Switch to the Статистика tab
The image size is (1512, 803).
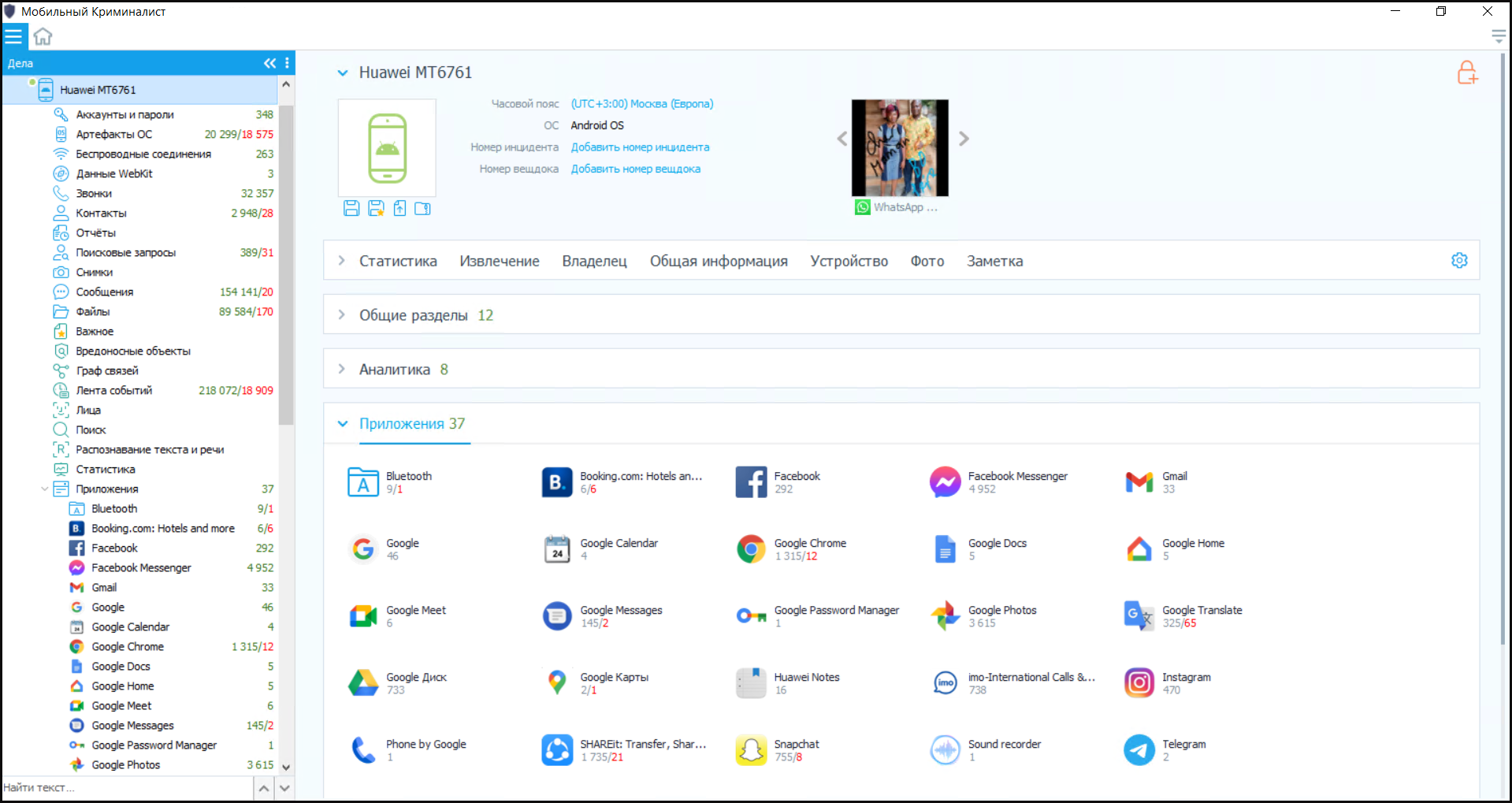click(x=398, y=262)
